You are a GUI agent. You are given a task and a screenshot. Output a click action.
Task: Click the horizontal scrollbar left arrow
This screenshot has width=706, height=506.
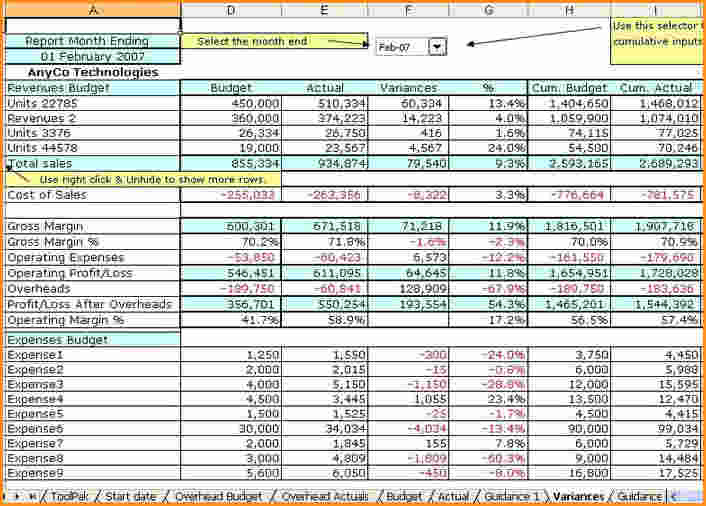(x=674, y=497)
